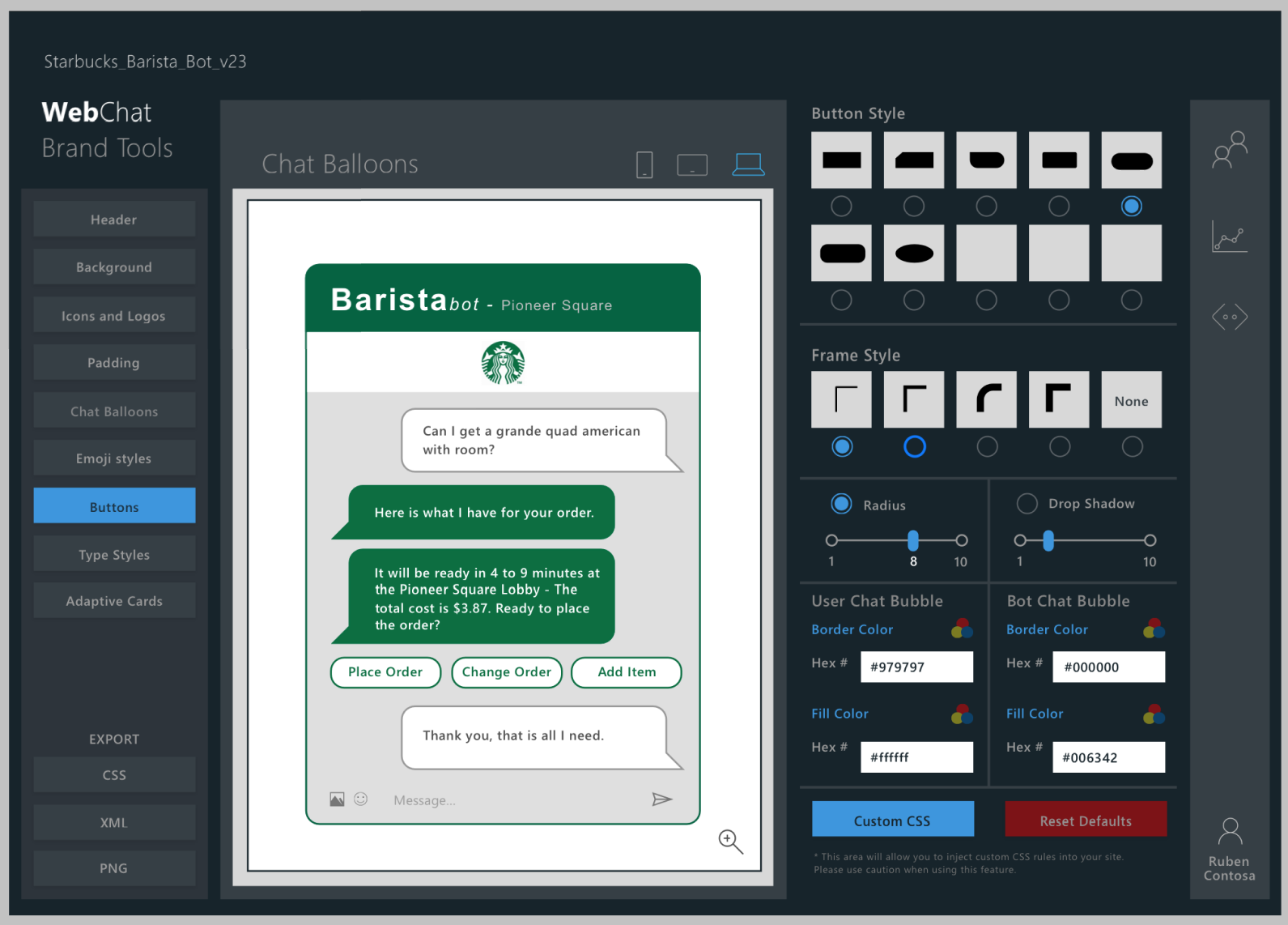1288x925 pixels.
Task: Select radio under full pill button style
Action: (x=1132, y=207)
